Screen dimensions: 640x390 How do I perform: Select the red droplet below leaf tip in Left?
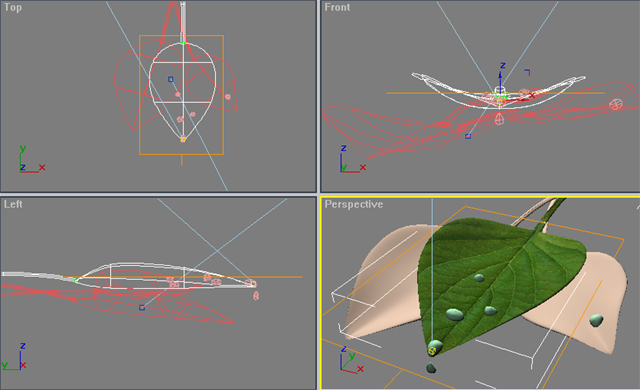click(x=256, y=295)
